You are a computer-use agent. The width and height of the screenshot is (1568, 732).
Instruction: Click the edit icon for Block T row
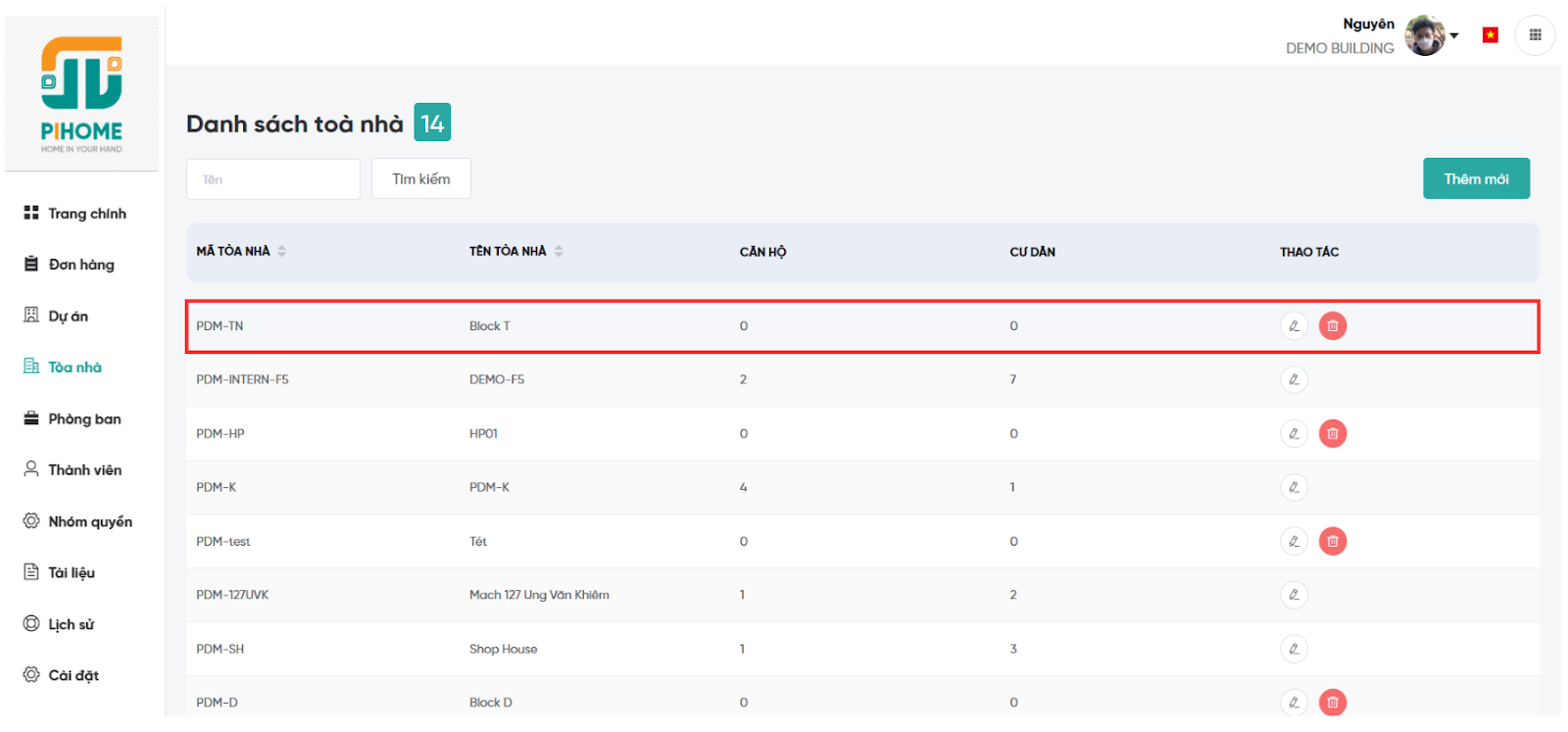click(1294, 326)
